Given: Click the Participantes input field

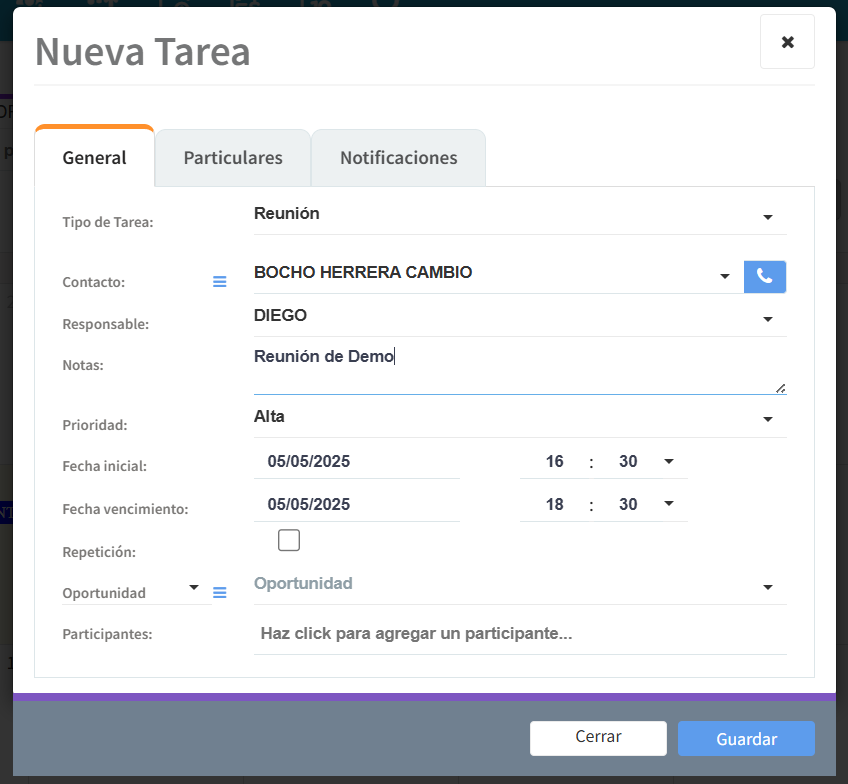Looking at the screenshot, I should pyautogui.click(x=518, y=634).
